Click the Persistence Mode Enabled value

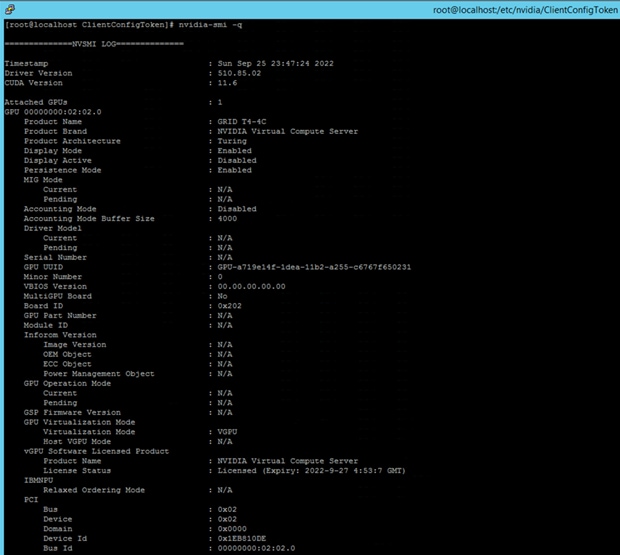(234, 170)
